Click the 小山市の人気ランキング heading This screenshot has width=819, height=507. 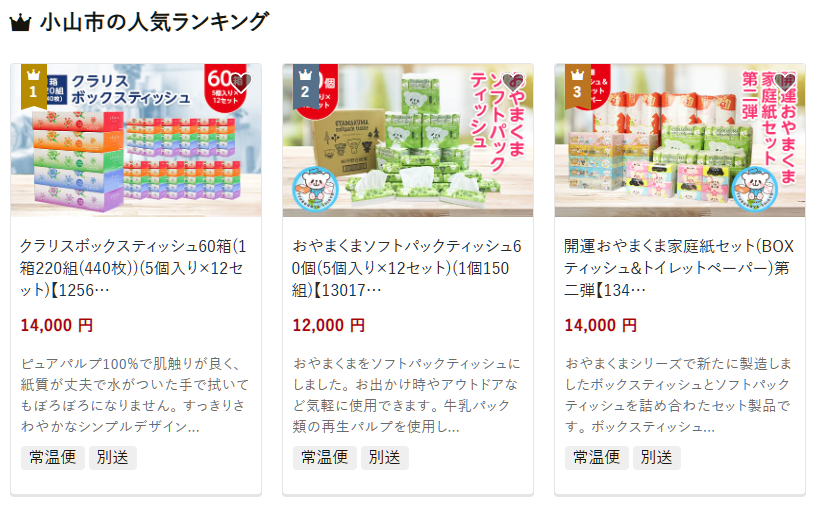tap(154, 23)
